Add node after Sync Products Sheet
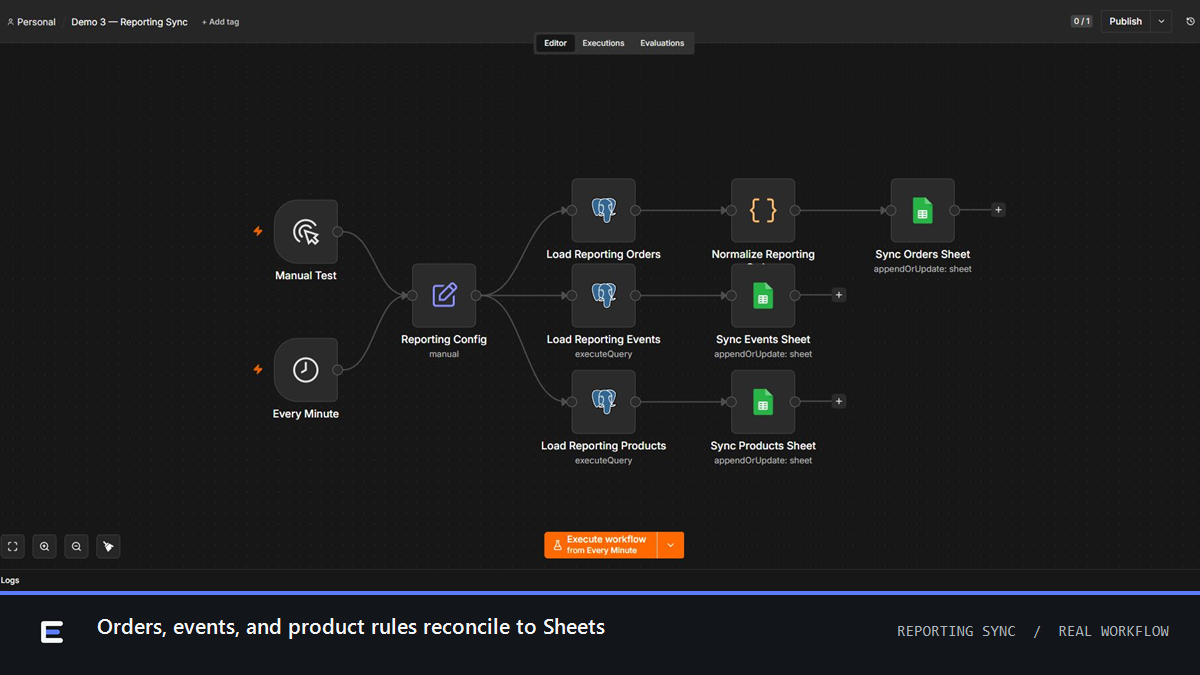This screenshot has width=1200, height=675. point(839,401)
